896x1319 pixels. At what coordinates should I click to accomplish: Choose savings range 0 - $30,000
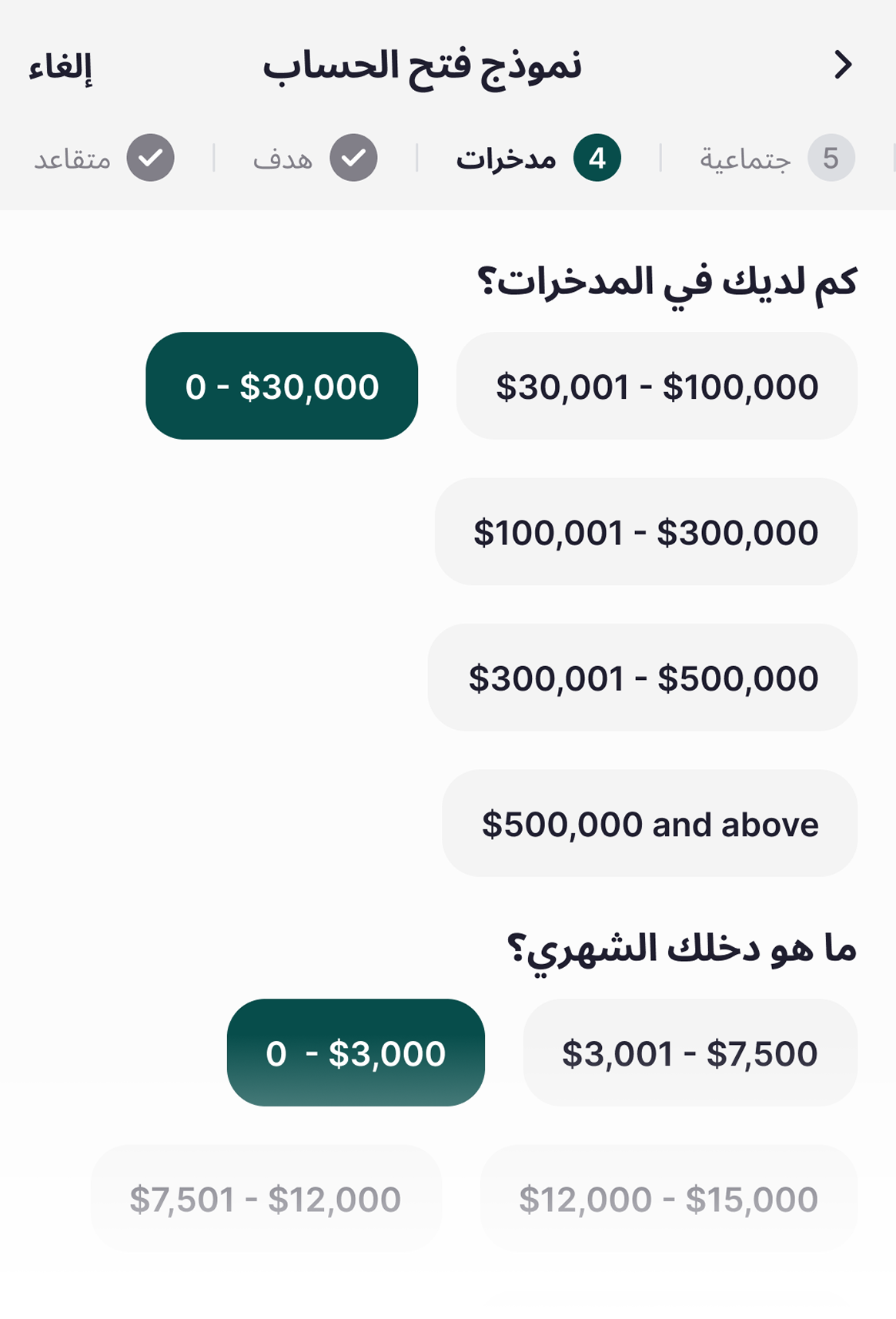point(282,386)
